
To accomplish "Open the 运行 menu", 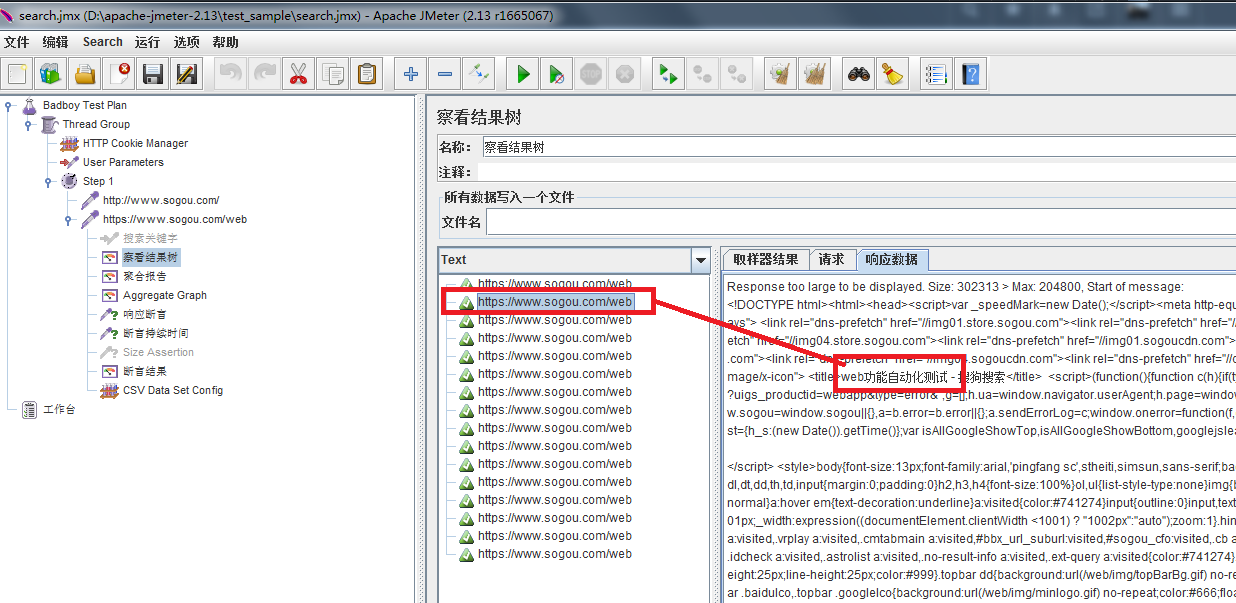I will pos(147,42).
